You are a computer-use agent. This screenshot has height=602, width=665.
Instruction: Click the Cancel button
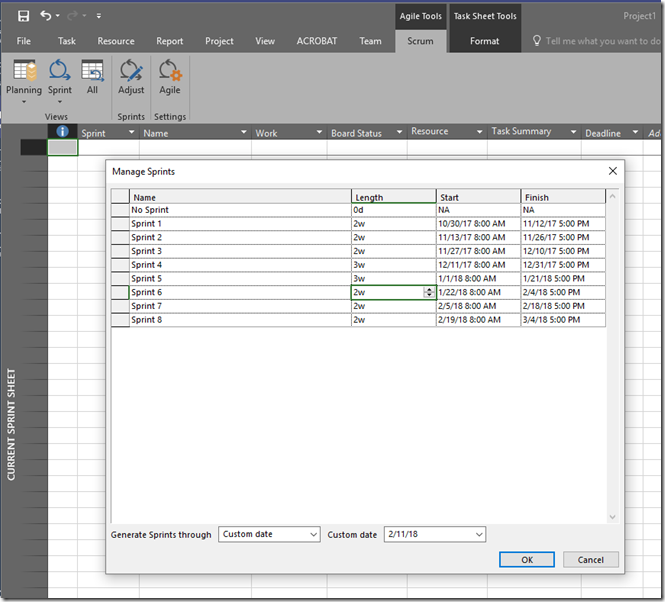[x=591, y=560]
